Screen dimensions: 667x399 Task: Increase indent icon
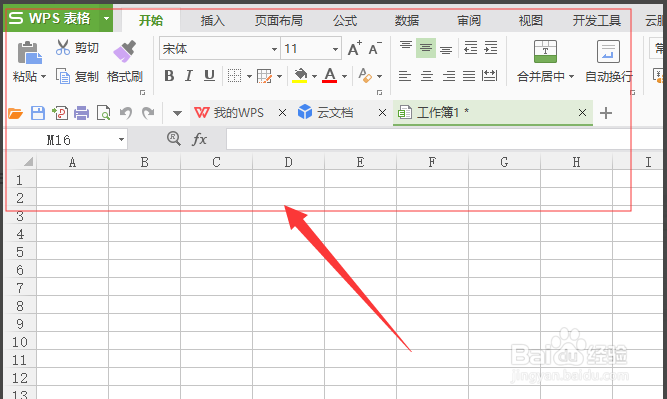490,48
